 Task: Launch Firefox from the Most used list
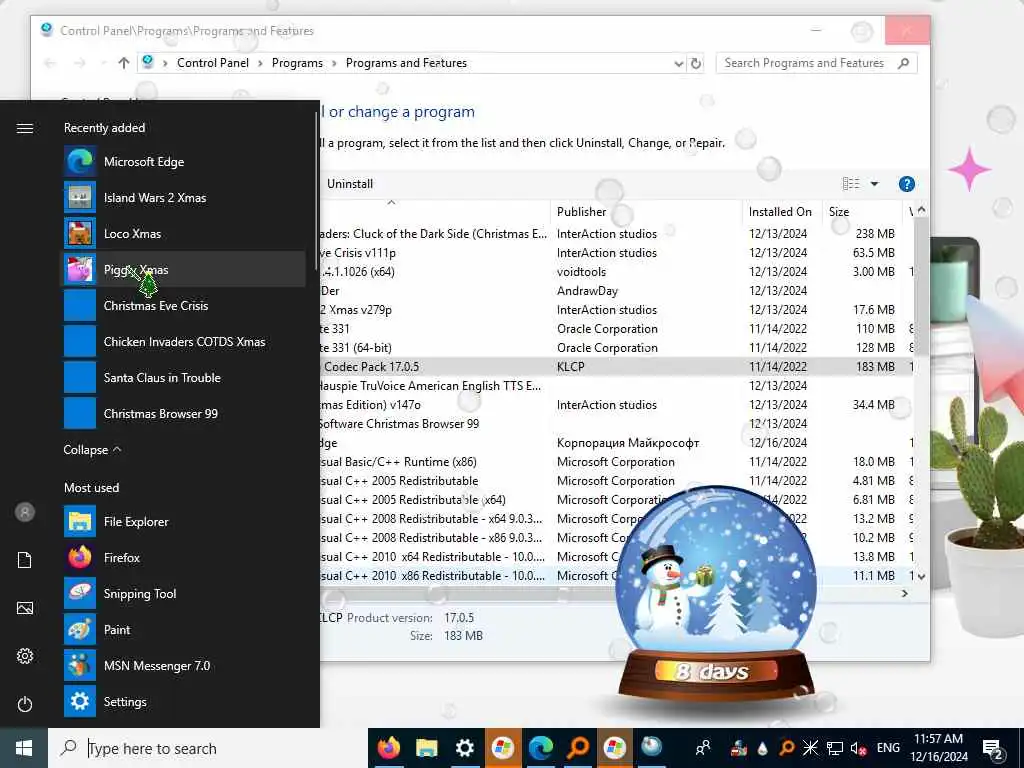[x=184, y=557]
